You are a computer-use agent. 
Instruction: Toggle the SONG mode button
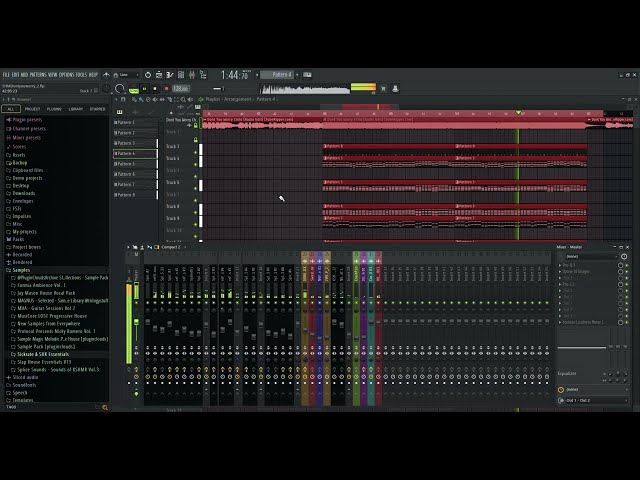click(x=133, y=91)
